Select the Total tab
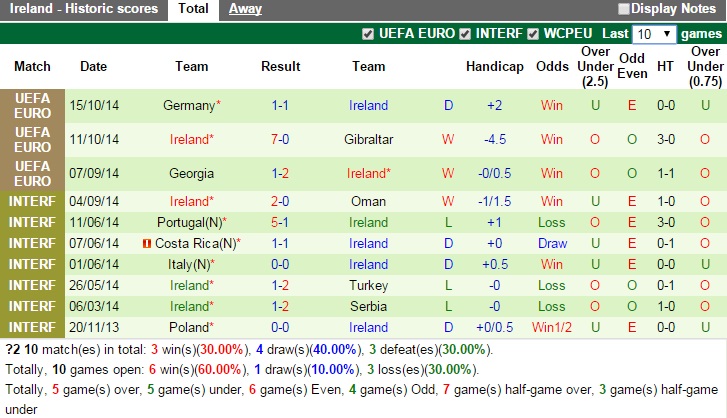The image size is (727, 418). point(193,9)
